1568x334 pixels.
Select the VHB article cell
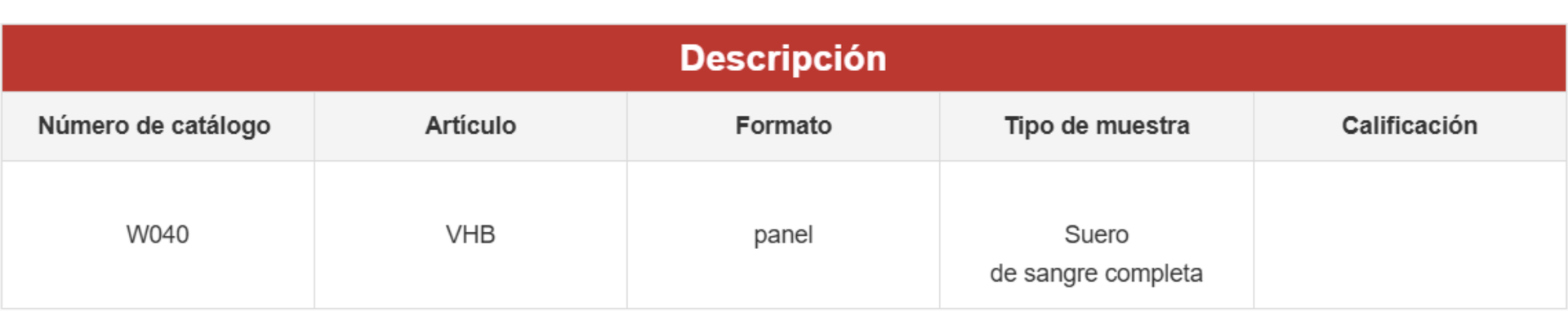(470, 234)
